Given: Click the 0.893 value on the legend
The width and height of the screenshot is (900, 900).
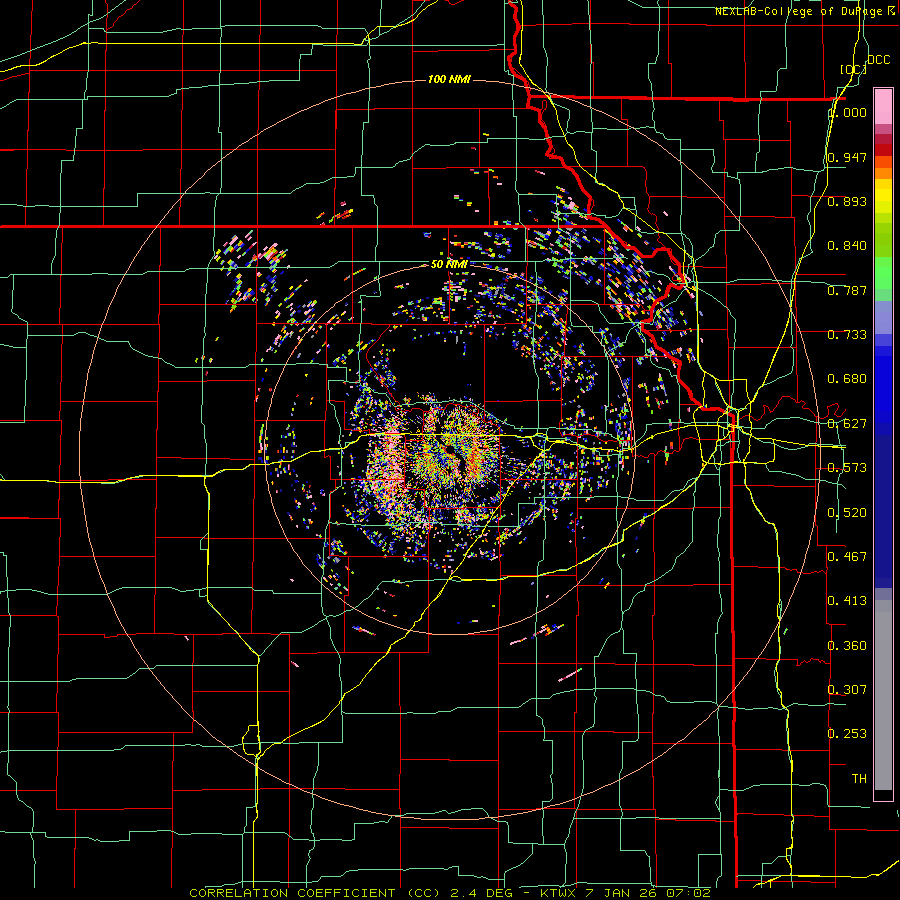Looking at the screenshot, I should [847, 201].
